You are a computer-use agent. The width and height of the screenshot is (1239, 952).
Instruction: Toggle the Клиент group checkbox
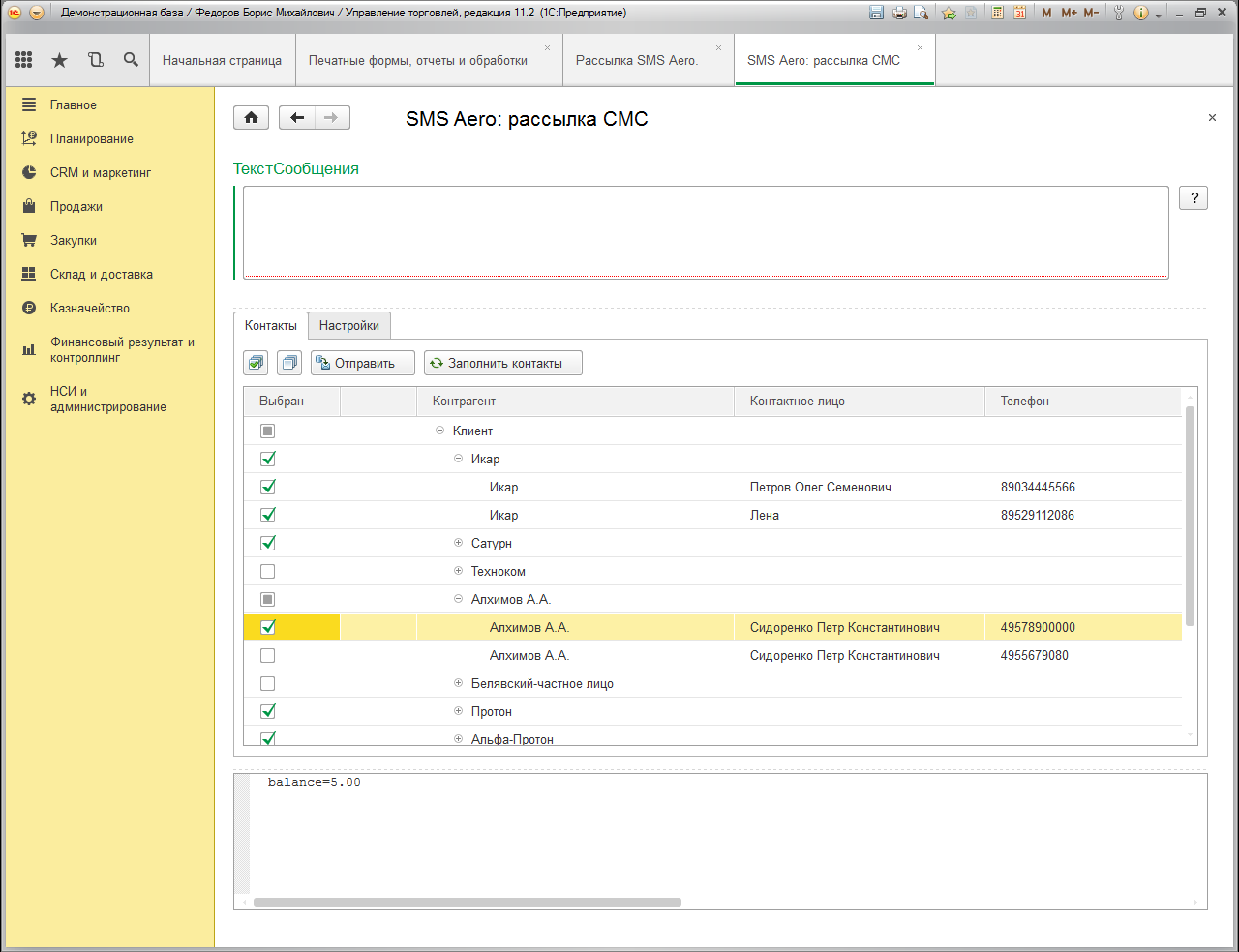coord(268,431)
